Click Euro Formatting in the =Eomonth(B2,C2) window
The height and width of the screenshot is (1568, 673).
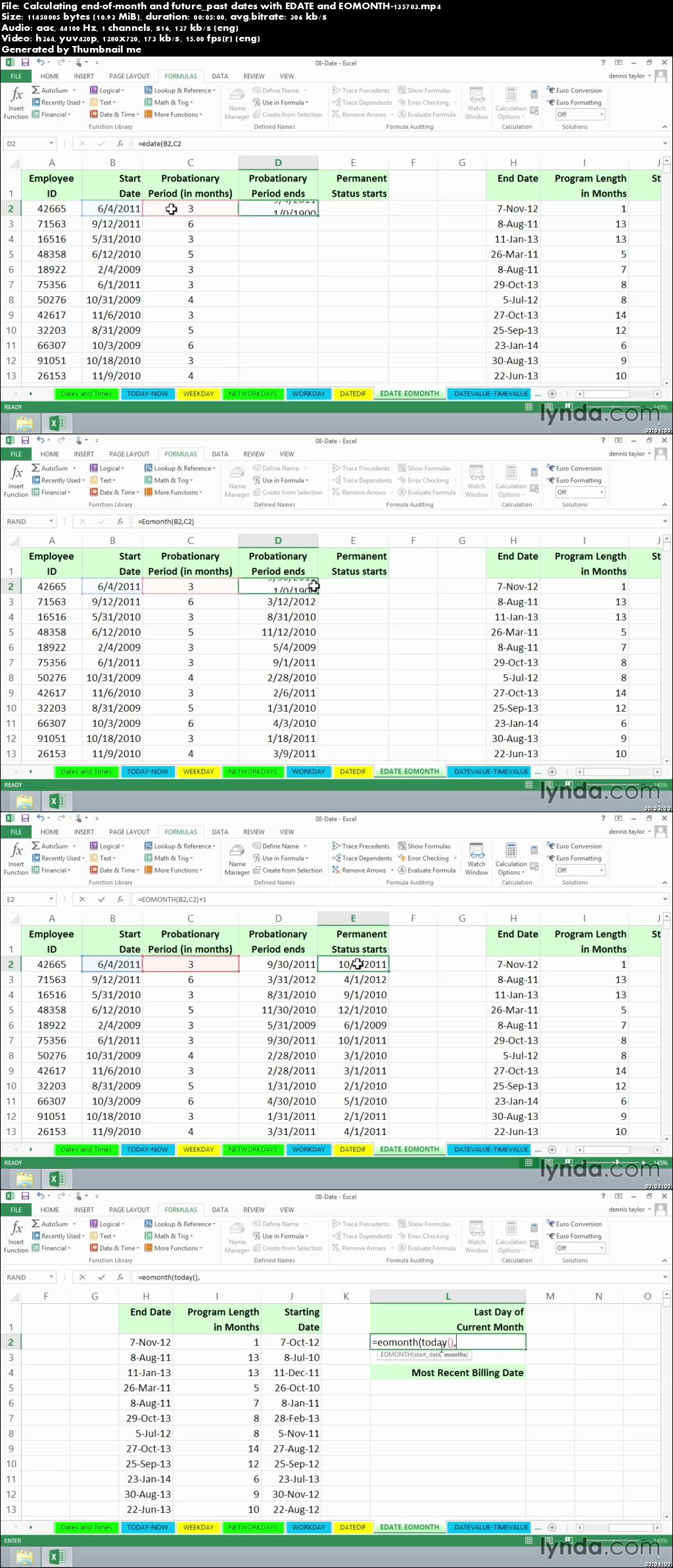tap(574, 480)
